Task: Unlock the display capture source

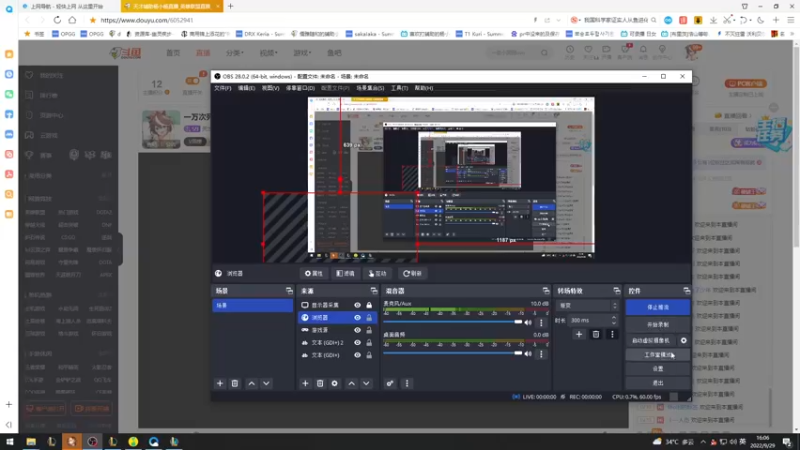Action: coord(369,305)
